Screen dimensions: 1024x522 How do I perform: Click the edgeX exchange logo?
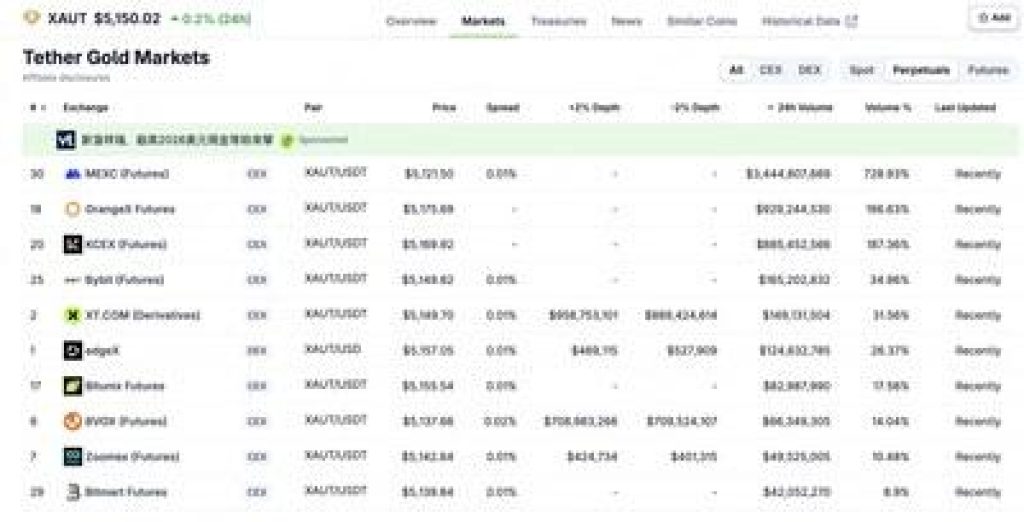(72, 350)
